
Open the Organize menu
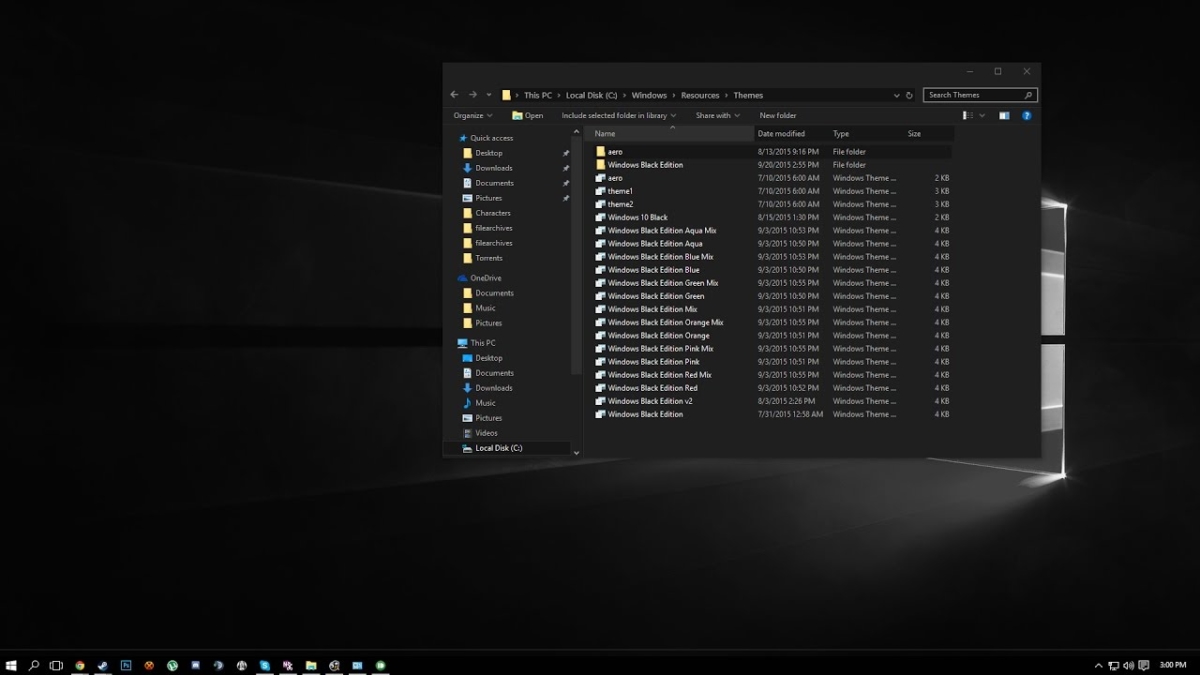click(x=471, y=115)
